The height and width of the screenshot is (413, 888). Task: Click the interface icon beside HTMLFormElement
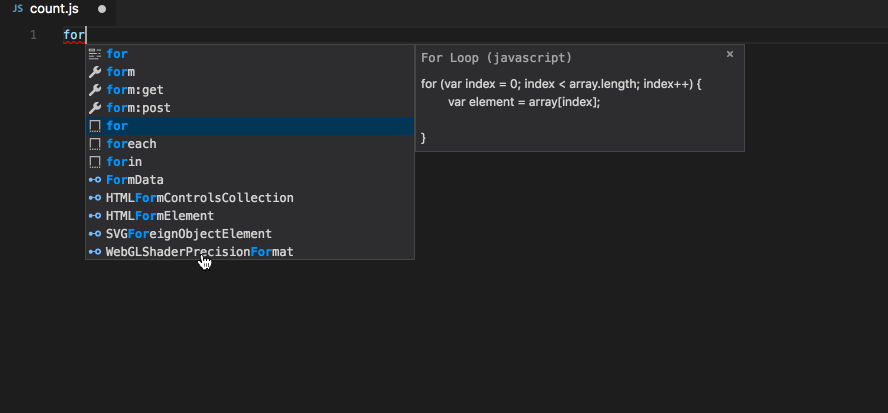95,216
